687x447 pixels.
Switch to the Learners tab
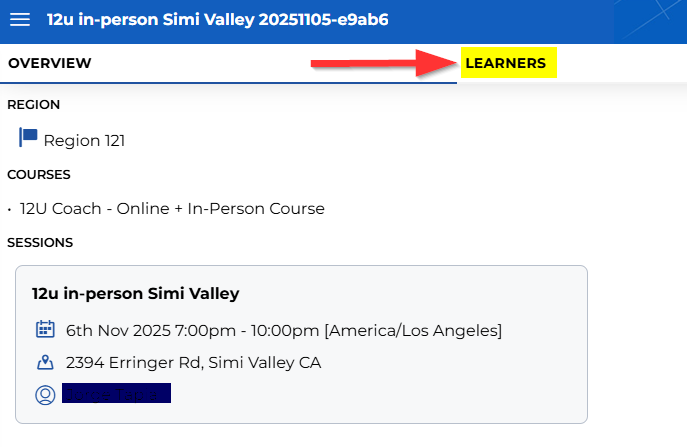click(x=506, y=64)
